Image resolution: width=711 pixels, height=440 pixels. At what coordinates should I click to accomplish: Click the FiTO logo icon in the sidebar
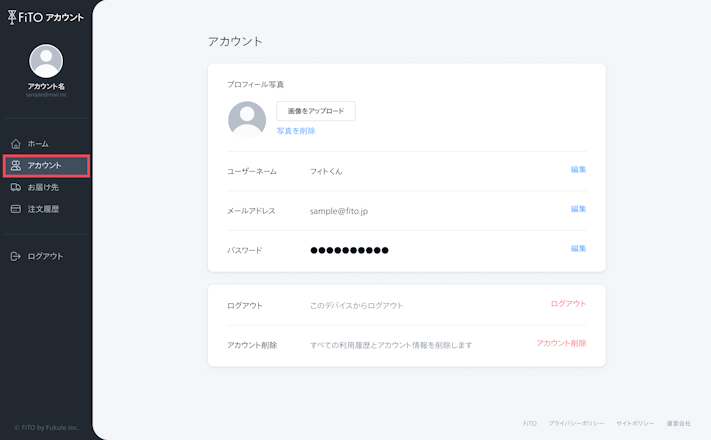pyautogui.click(x=12, y=17)
